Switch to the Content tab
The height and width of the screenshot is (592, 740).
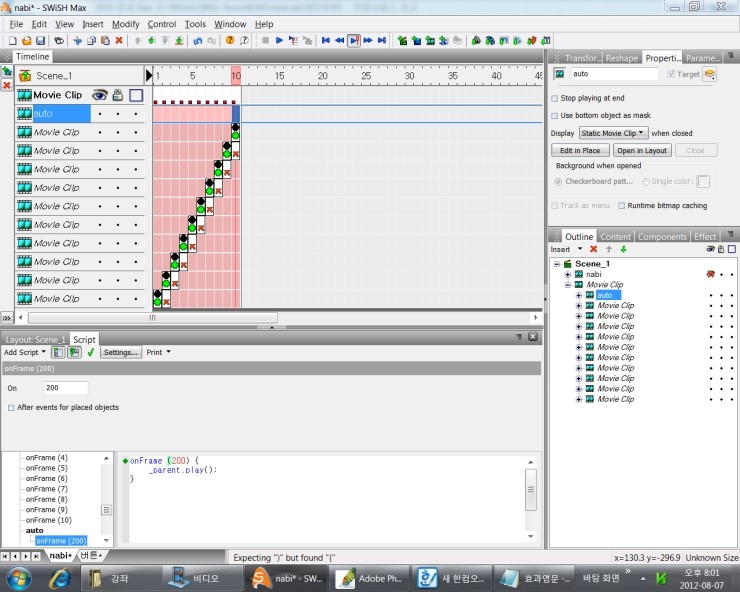pos(615,237)
